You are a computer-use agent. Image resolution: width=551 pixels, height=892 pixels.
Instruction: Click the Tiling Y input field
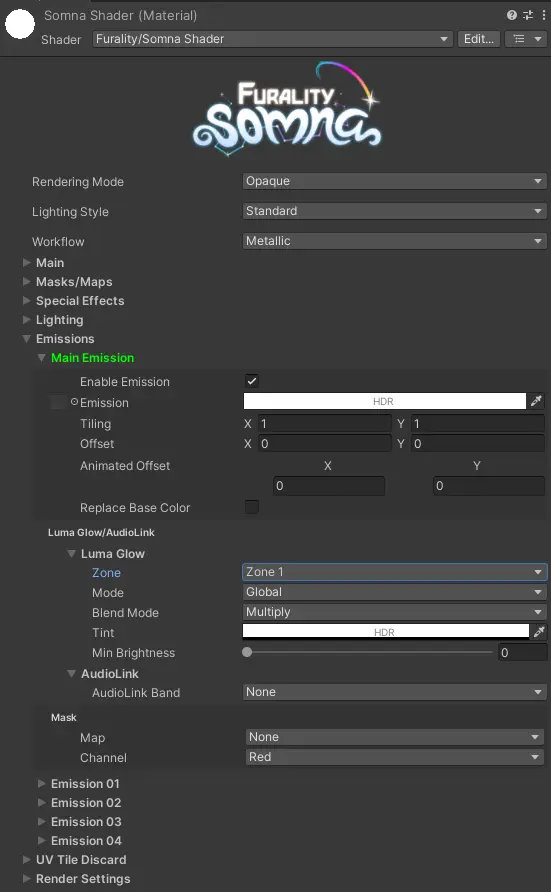point(478,423)
